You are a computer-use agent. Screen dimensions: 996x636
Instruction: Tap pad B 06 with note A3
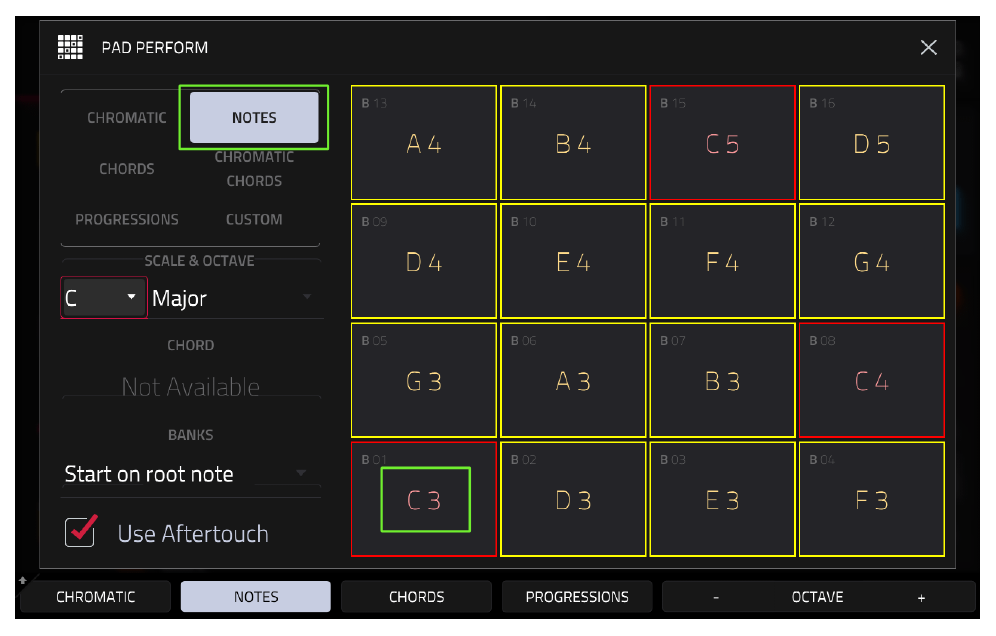click(573, 380)
